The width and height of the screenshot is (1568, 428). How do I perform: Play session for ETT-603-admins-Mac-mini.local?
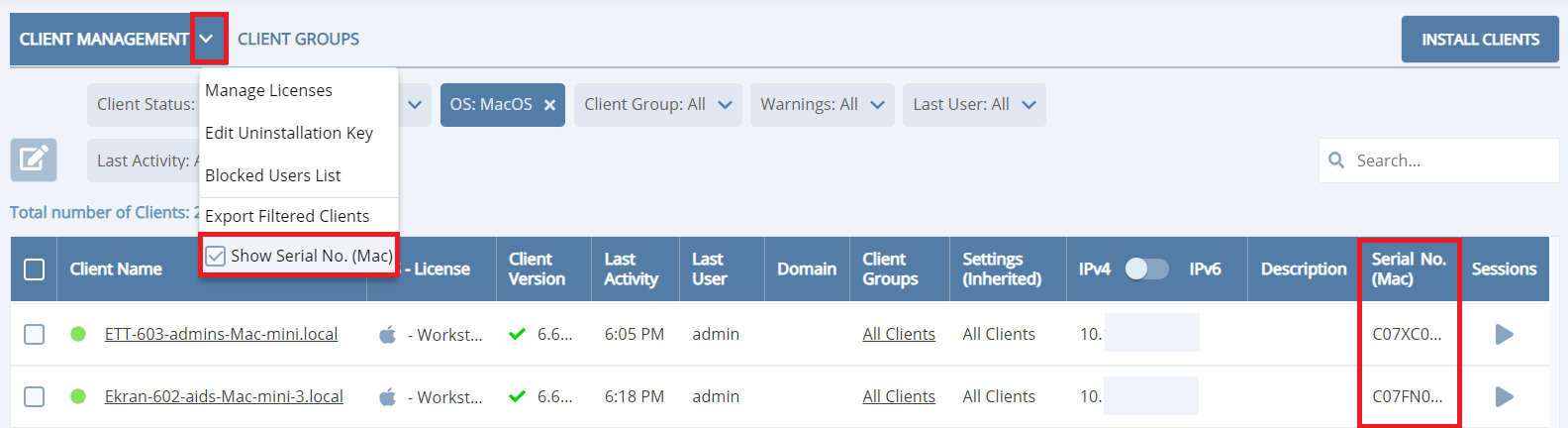[1504, 335]
